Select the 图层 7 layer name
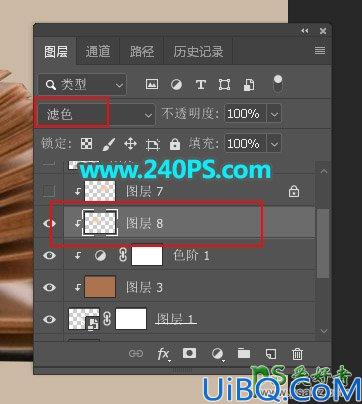362x404 pixels. coord(144,191)
